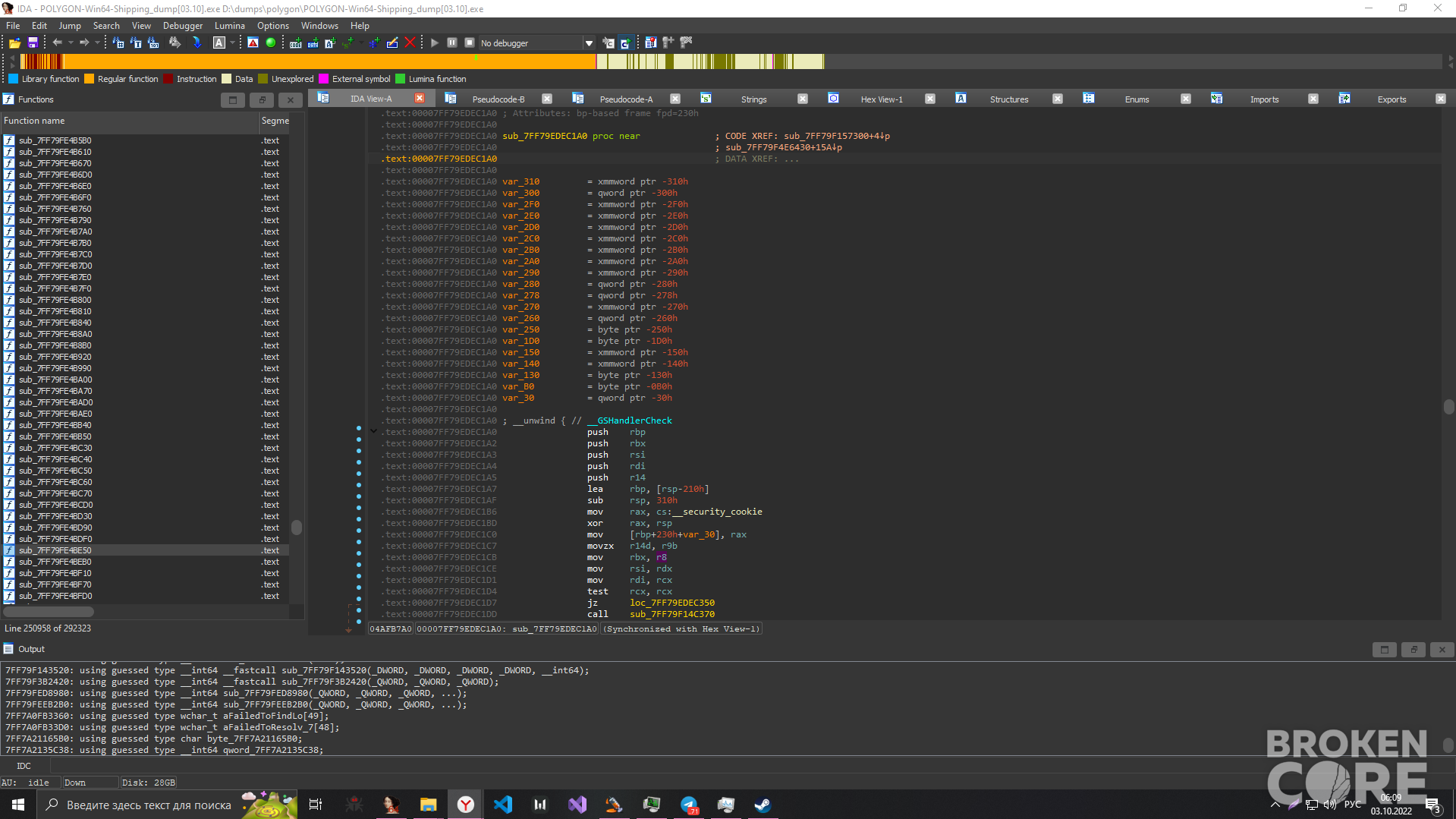Start the process with the play button

point(435,43)
